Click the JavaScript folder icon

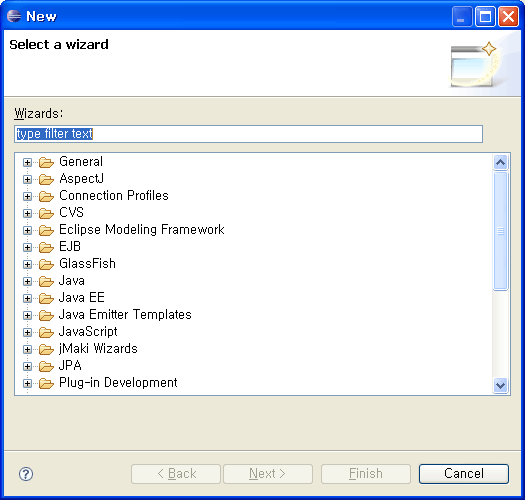pos(46,333)
